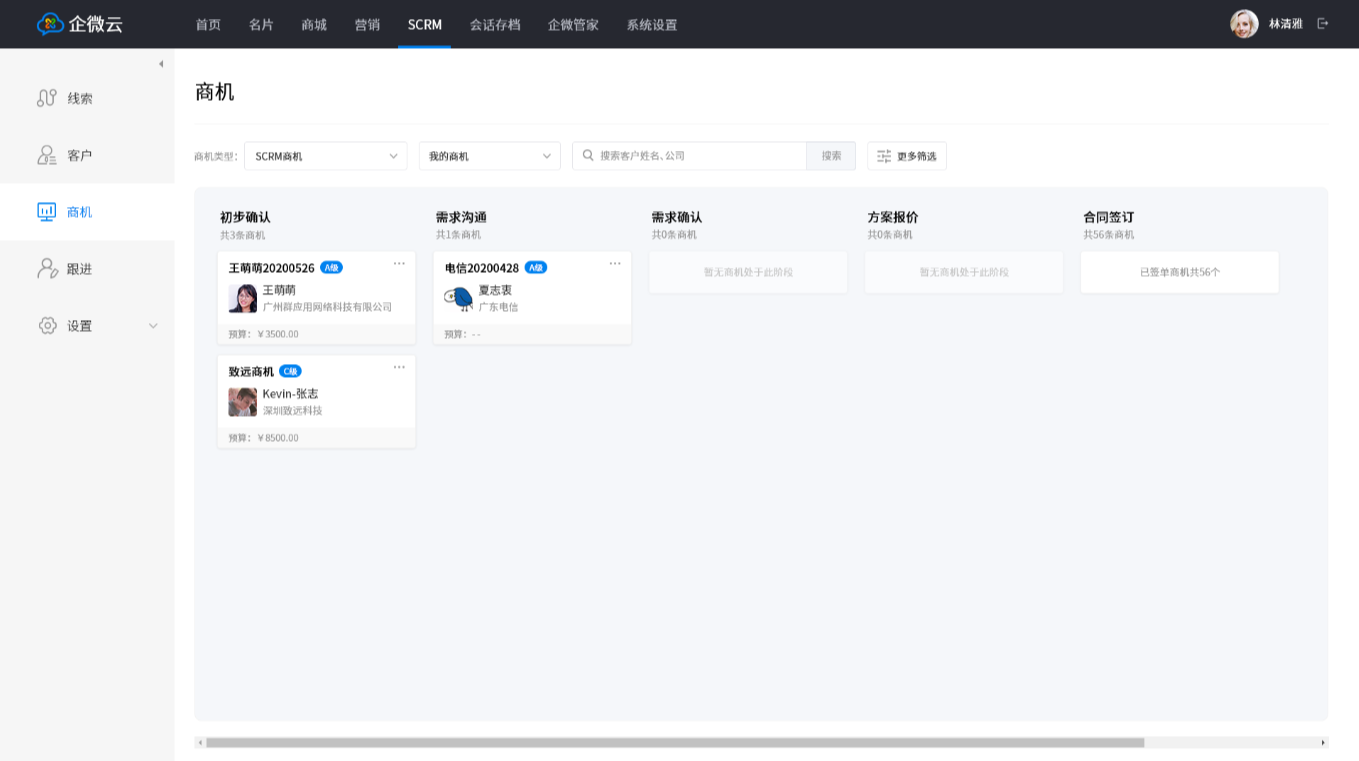Image resolution: width=1359 pixels, height=761 pixels.
Task: Click the logout icon beside 林清雅
Action: 1323,24
